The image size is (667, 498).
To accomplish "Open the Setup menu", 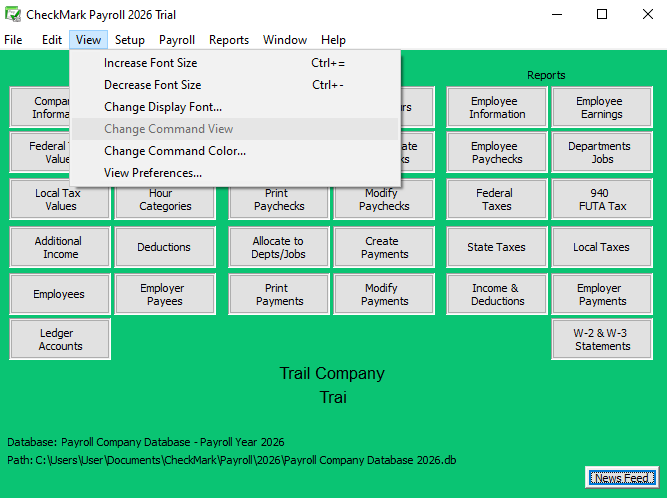I will pyautogui.click(x=130, y=40).
